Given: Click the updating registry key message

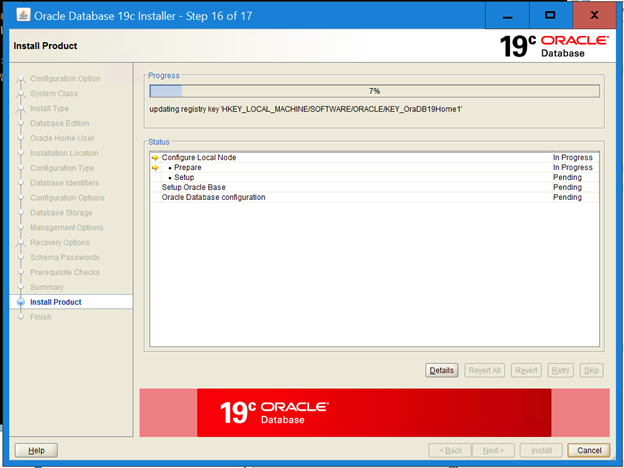Looking at the screenshot, I should click(306, 109).
